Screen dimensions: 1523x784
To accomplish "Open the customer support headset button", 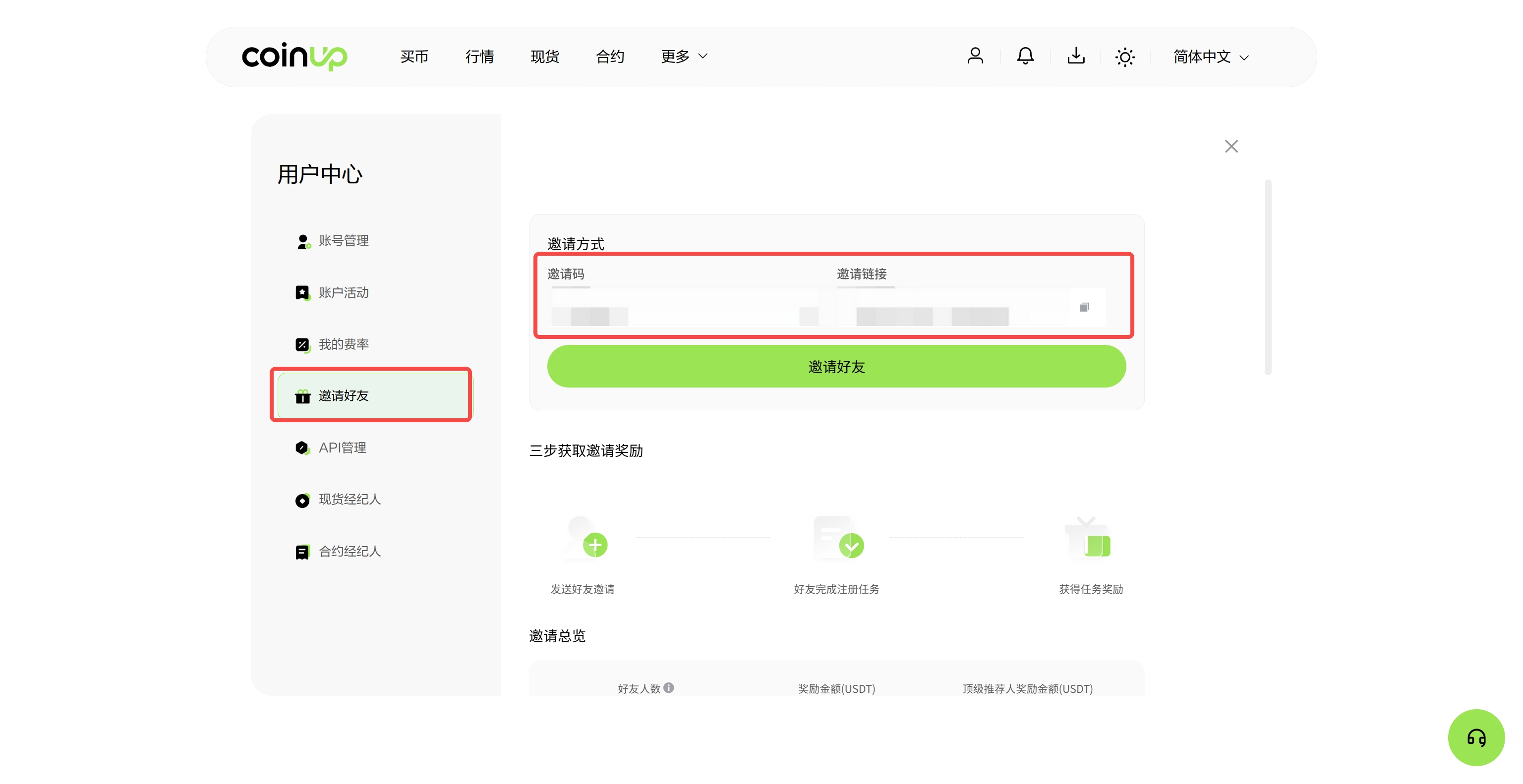I will (x=1476, y=737).
